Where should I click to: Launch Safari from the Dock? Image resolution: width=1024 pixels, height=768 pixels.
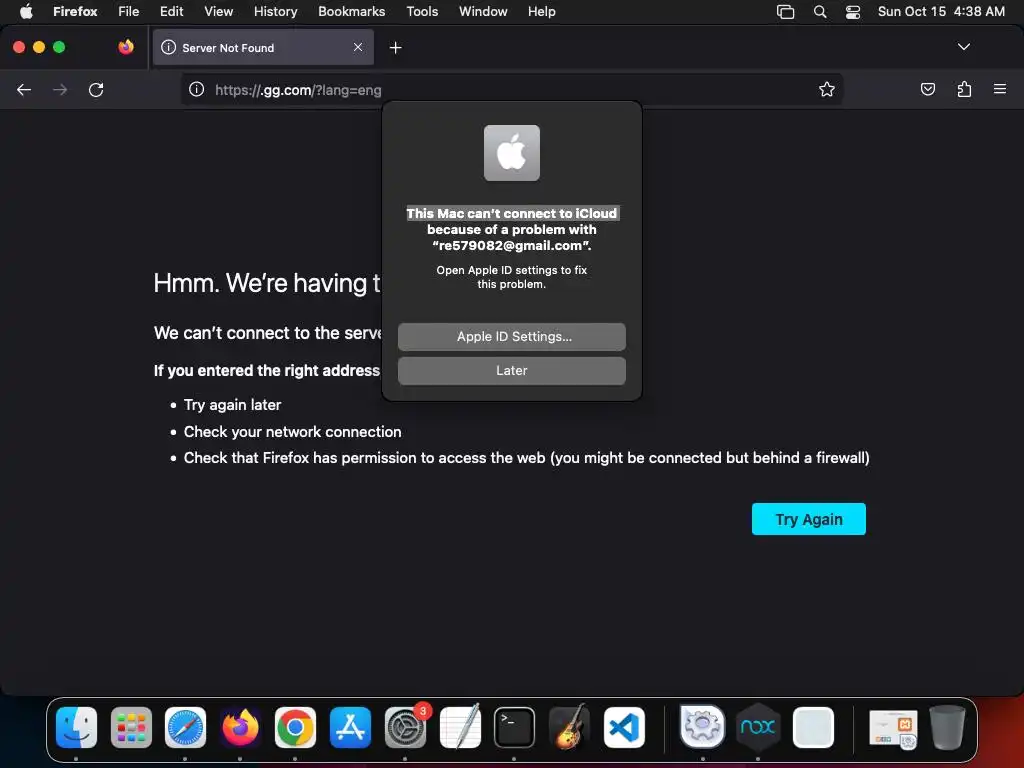pyautogui.click(x=185, y=728)
